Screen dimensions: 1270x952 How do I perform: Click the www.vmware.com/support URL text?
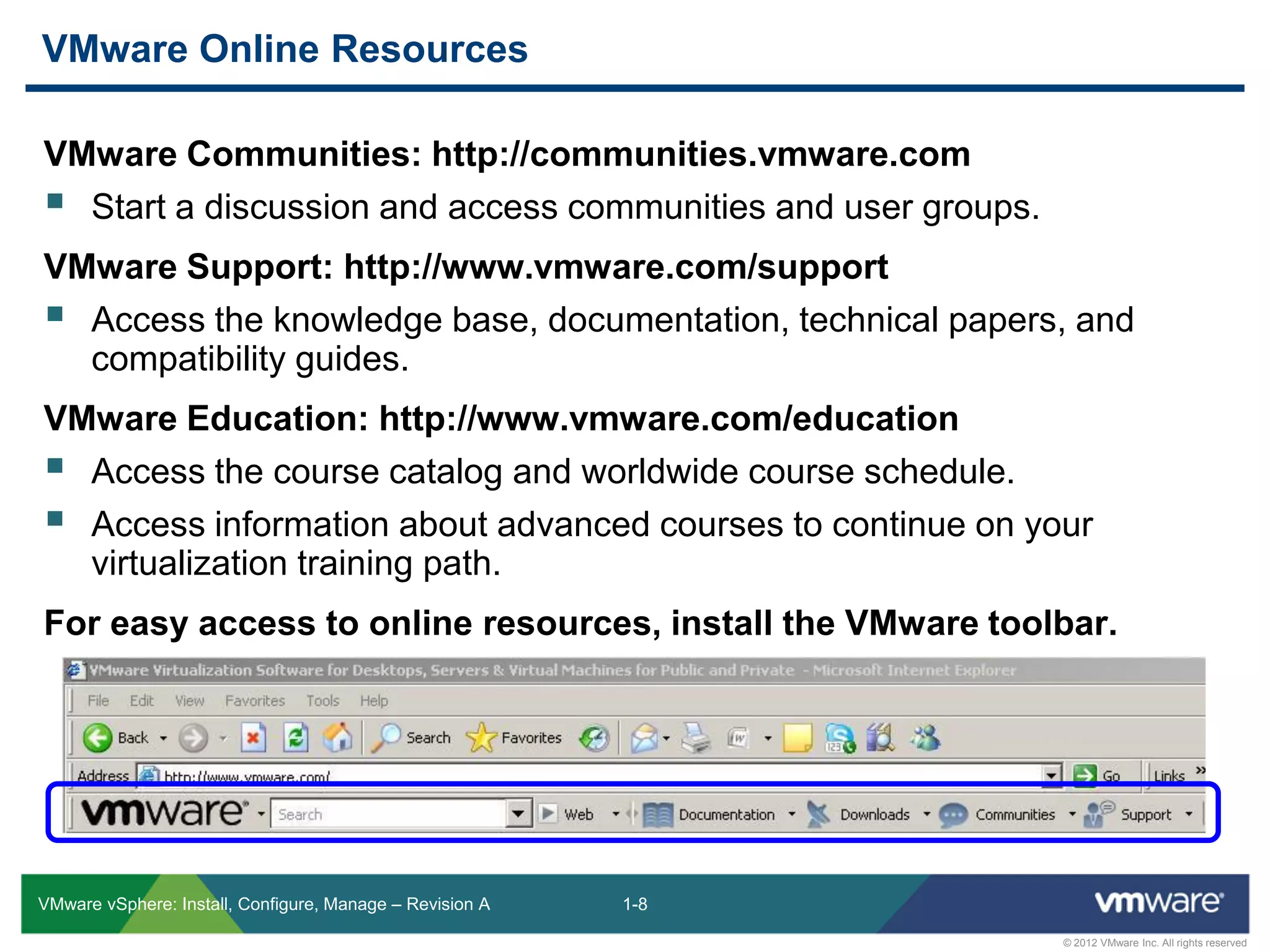[x=616, y=268]
